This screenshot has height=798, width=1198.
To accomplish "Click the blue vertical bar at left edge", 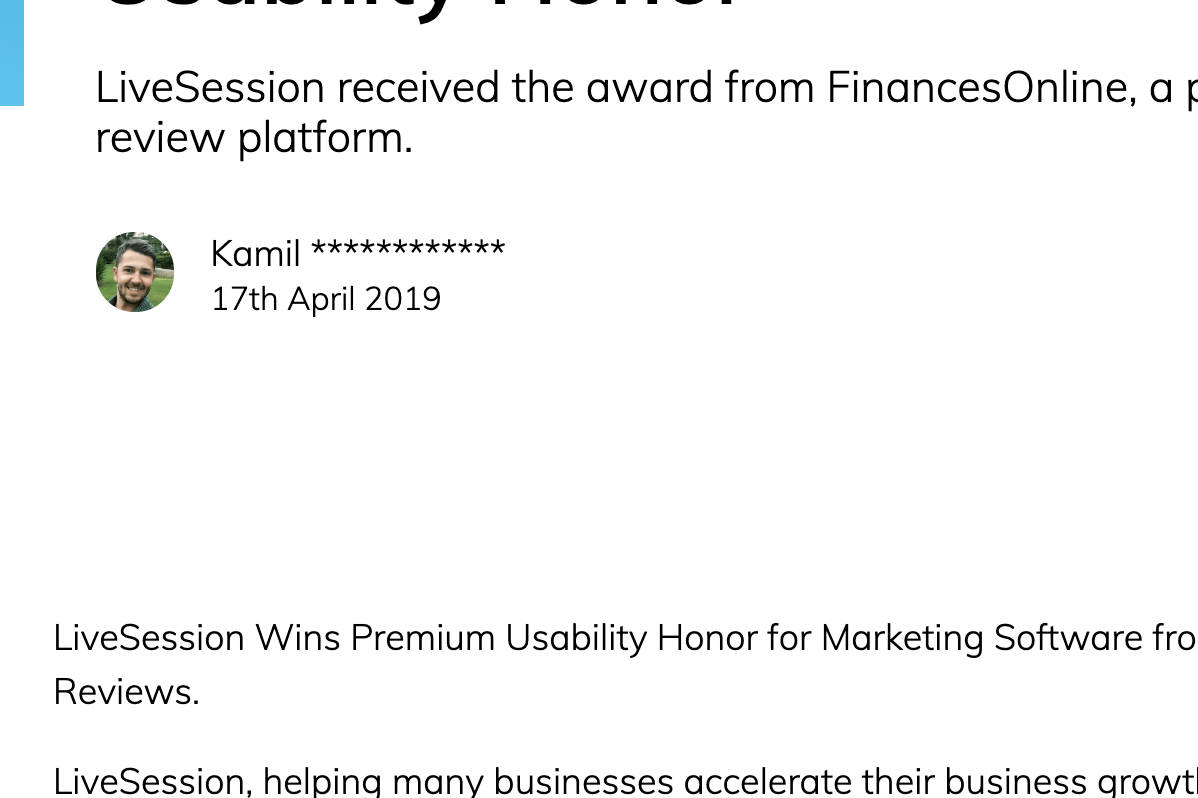I will click(x=11, y=50).
